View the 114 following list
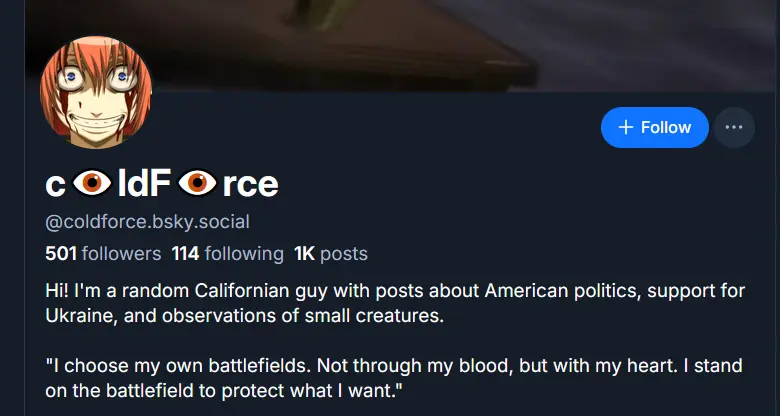This screenshot has width=780, height=416. click(x=226, y=254)
